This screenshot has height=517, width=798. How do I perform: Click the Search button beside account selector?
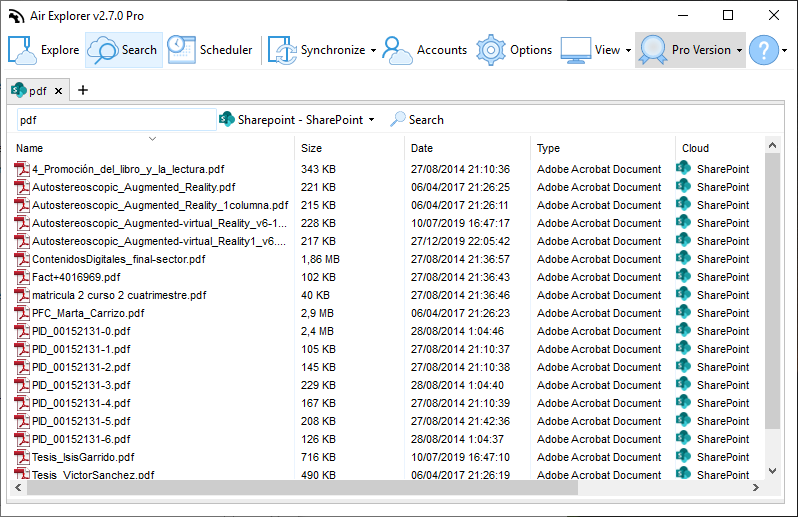[417, 120]
